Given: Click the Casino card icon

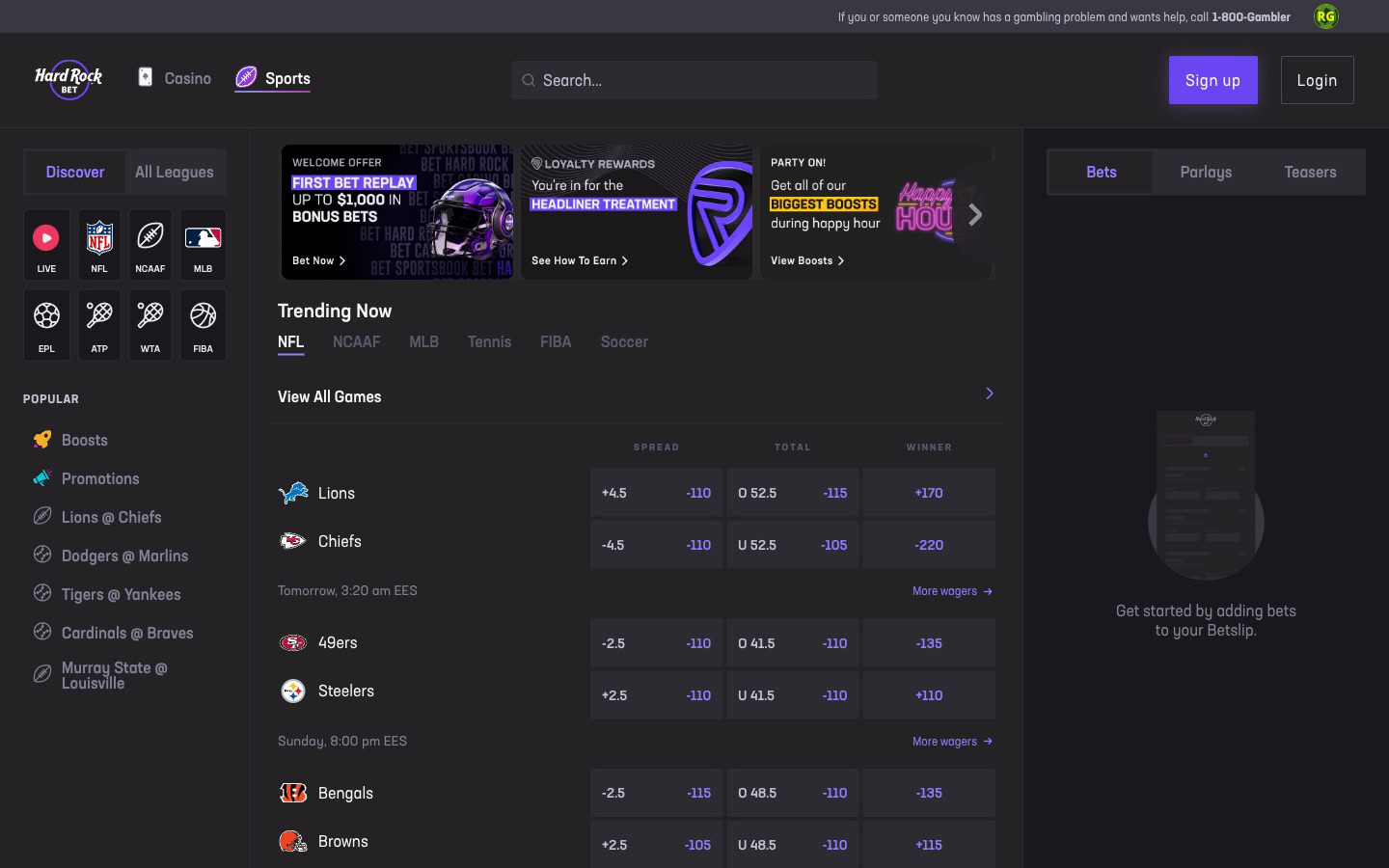Looking at the screenshot, I should [146, 77].
